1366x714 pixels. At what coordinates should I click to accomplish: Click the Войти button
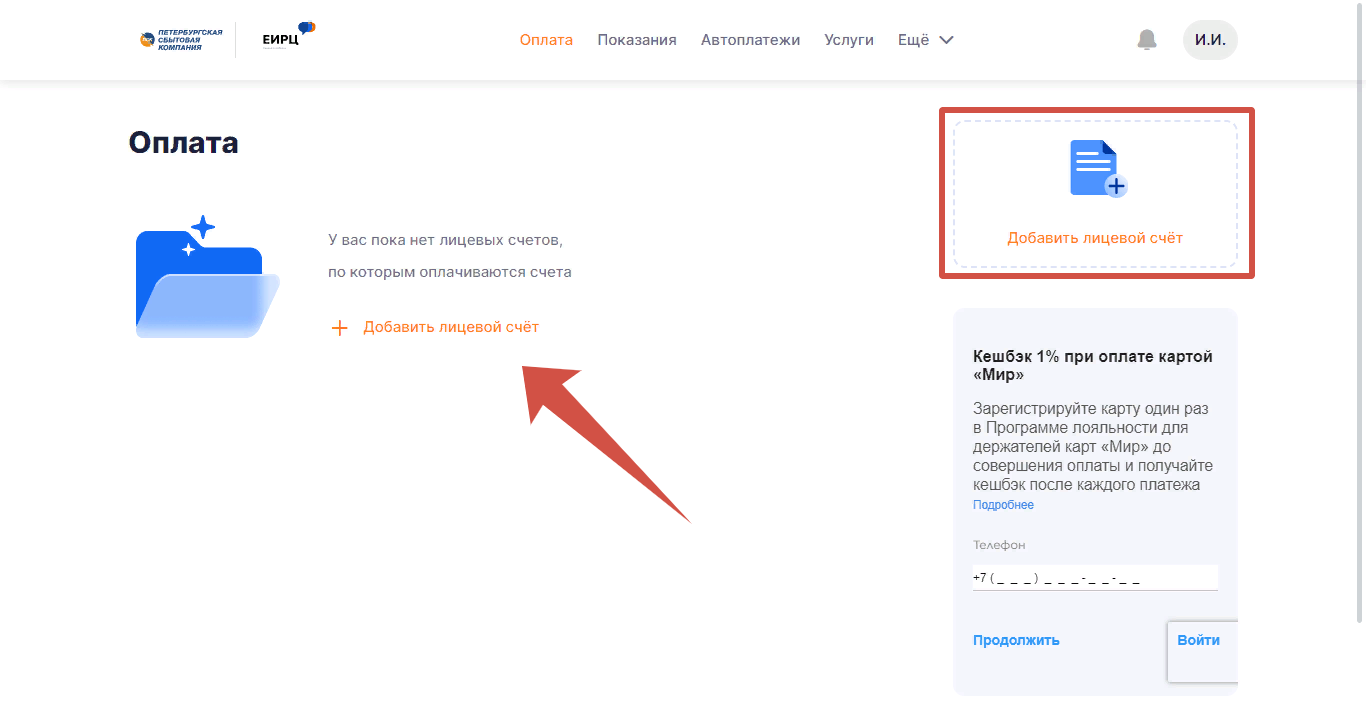1198,640
